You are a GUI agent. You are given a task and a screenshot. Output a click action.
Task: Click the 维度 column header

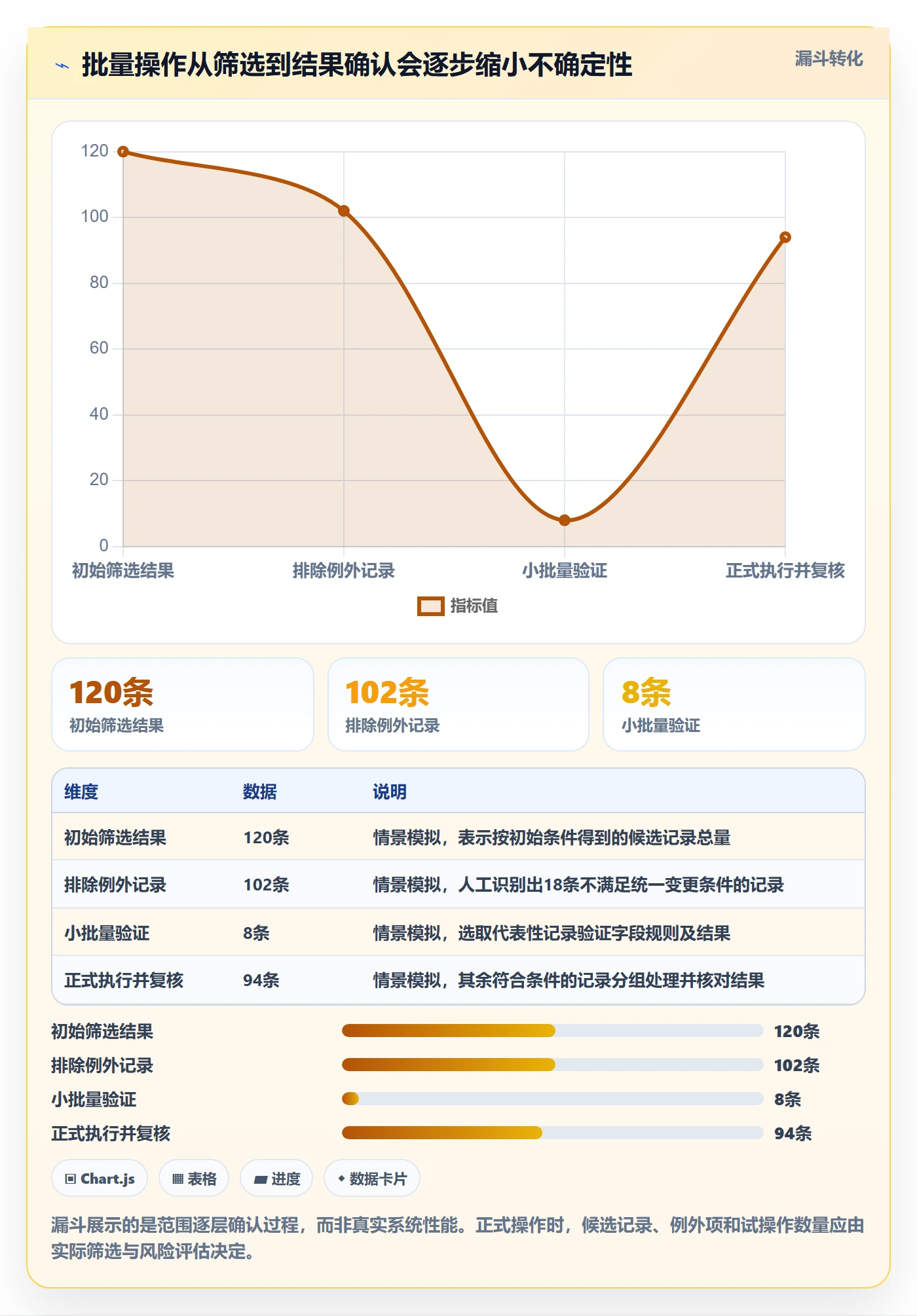click(81, 792)
